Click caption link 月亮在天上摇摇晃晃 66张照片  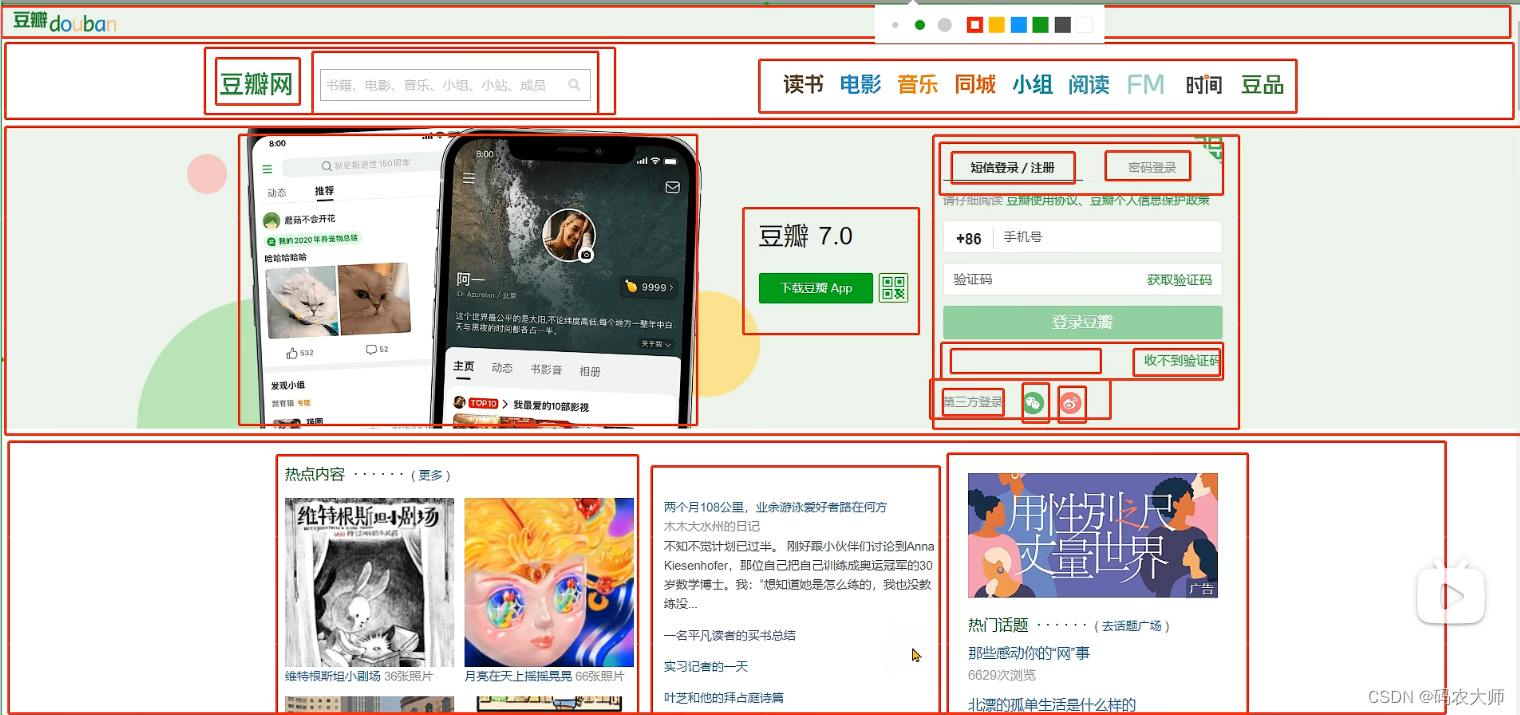(544, 677)
